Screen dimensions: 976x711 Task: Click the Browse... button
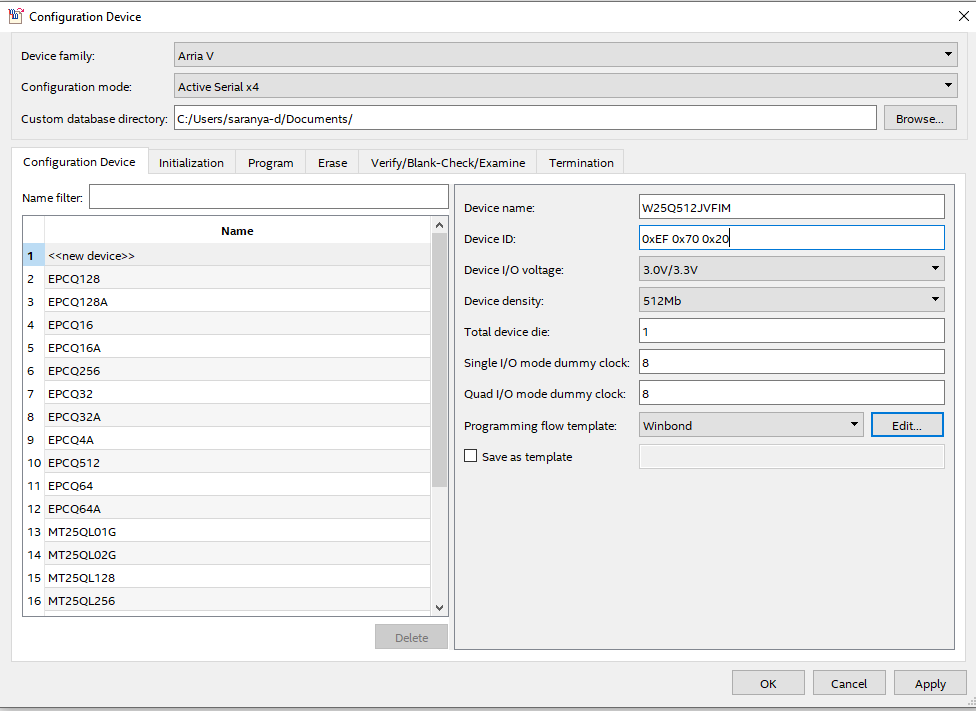919,118
